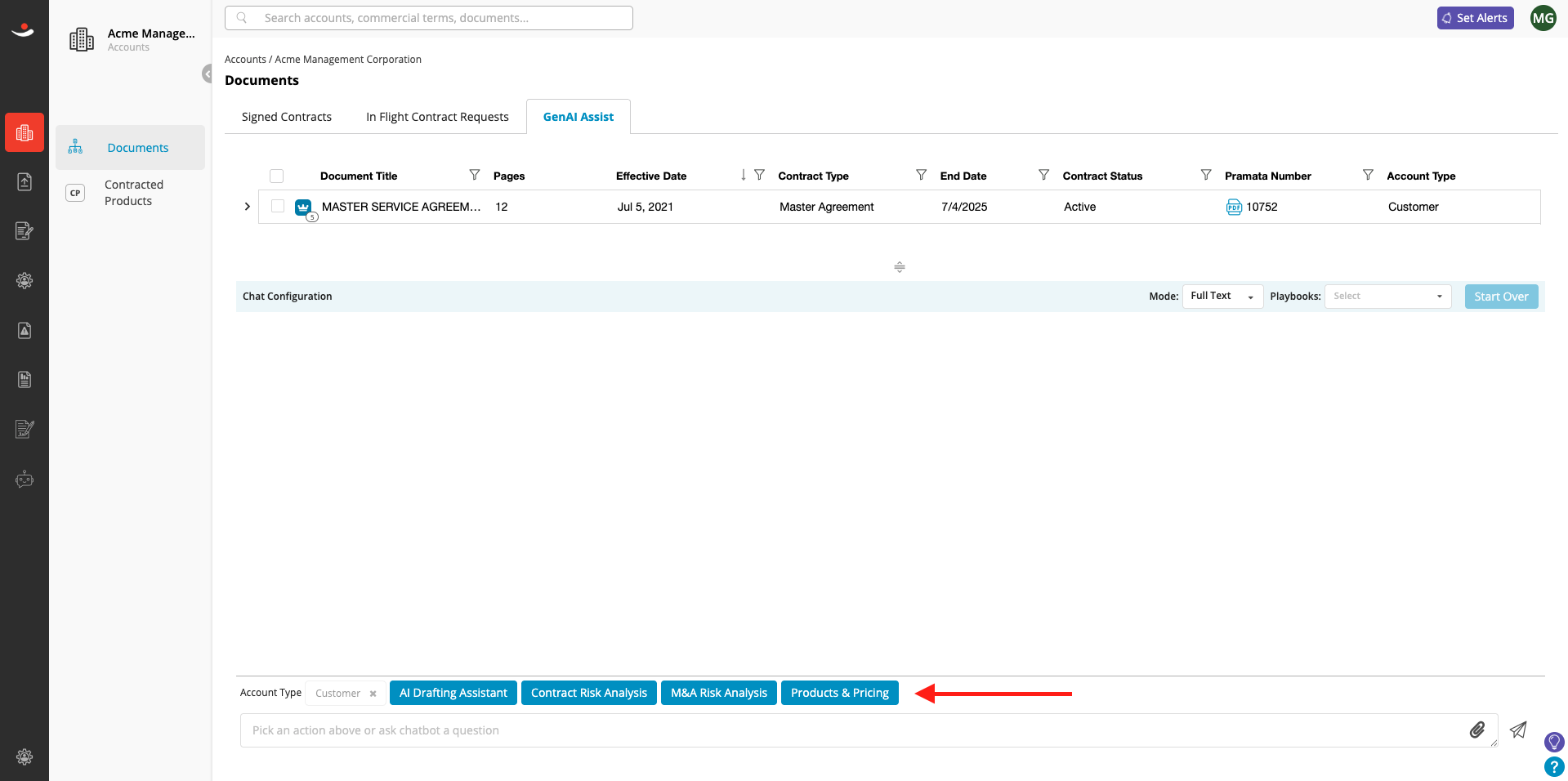
Task: Open the MG user avatar
Action: tap(1543, 18)
